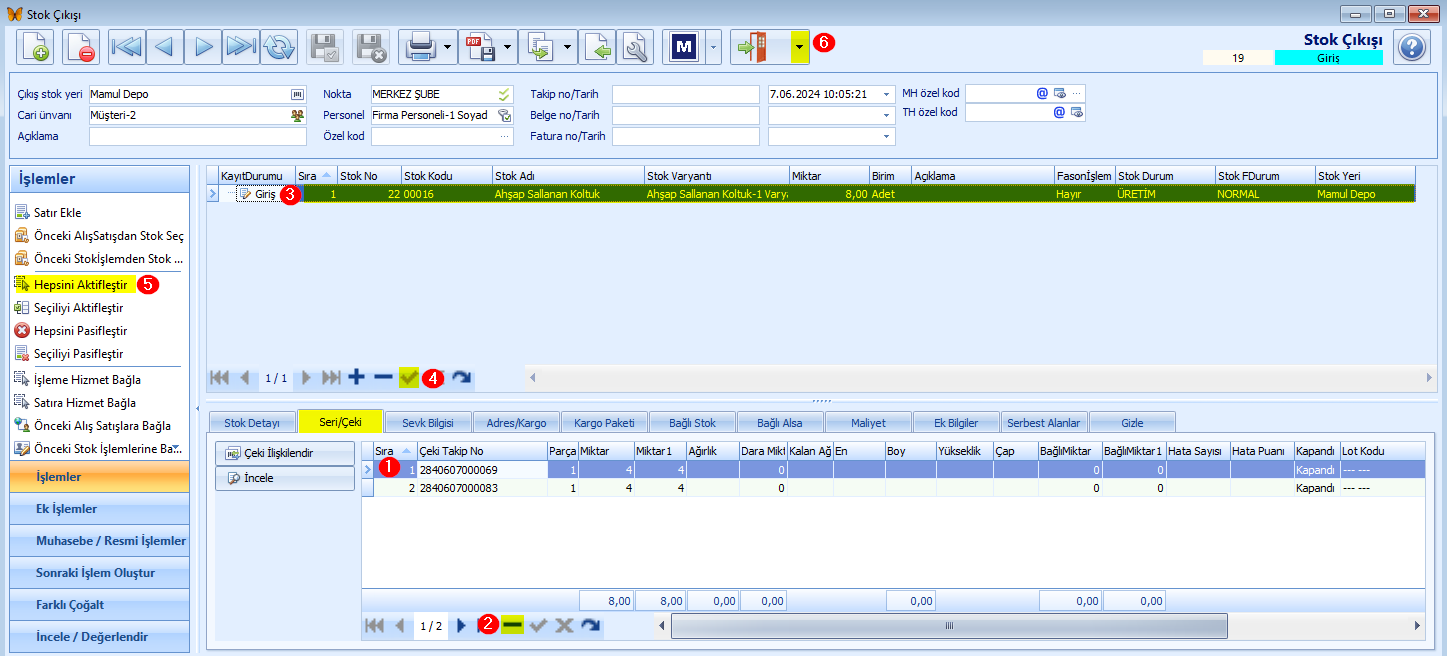
Task: Go to the first record in main toolbar
Action: click(127, 47)
